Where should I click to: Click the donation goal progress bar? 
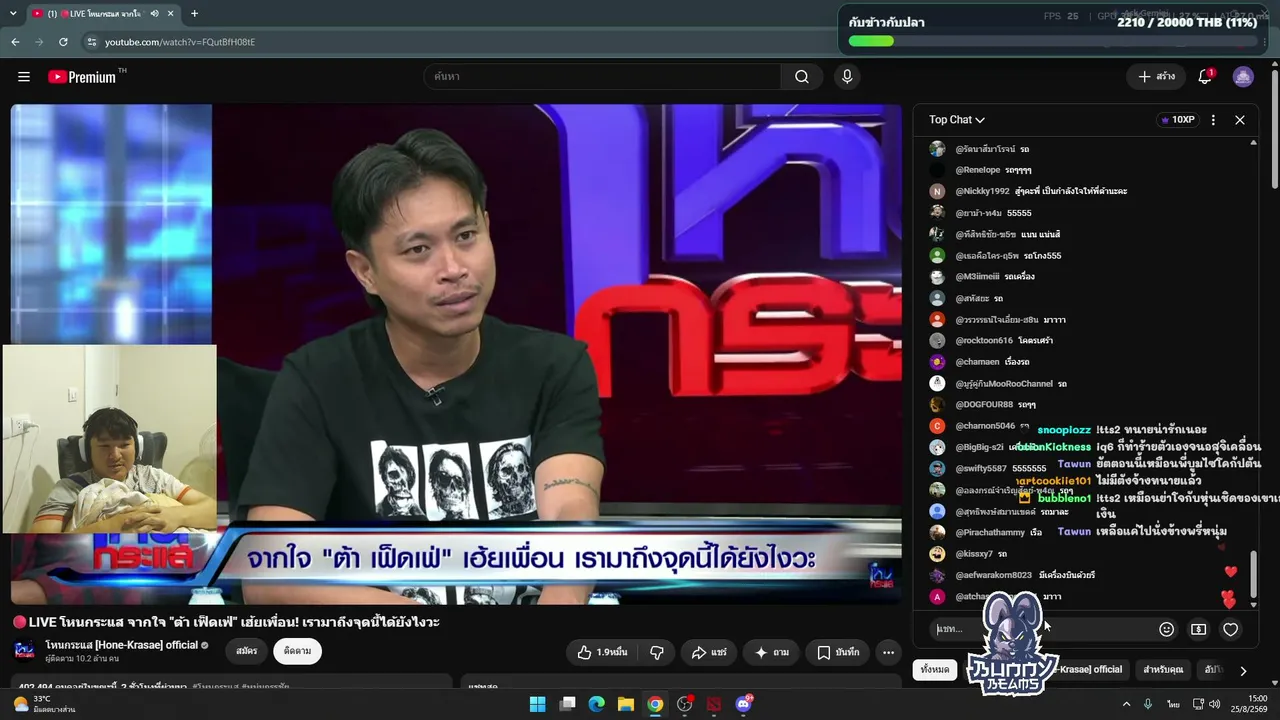pos(1052,41)
